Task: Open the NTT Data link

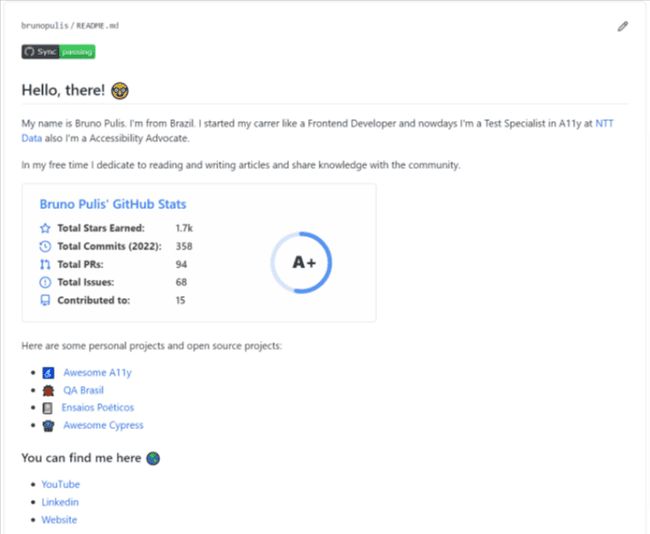Action: click(x=604, y=124)
